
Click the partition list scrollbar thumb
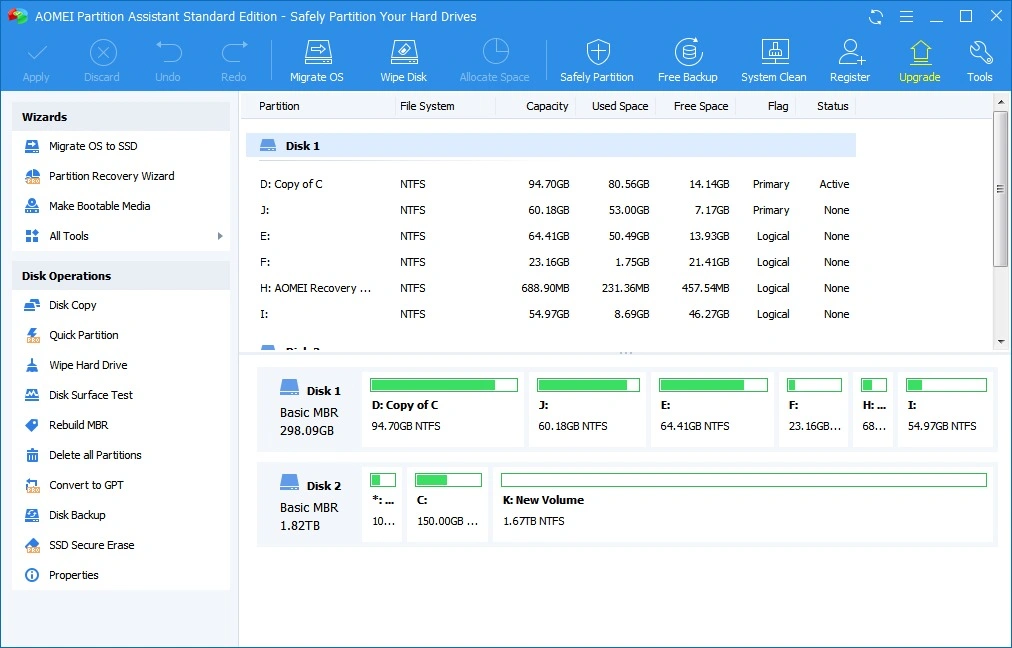click(1000, 188)
